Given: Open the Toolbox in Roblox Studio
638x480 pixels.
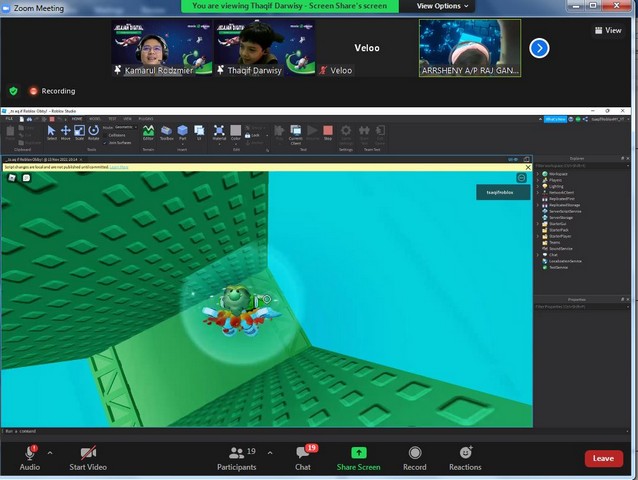Looking at the screenshot, I should [166, 131].
